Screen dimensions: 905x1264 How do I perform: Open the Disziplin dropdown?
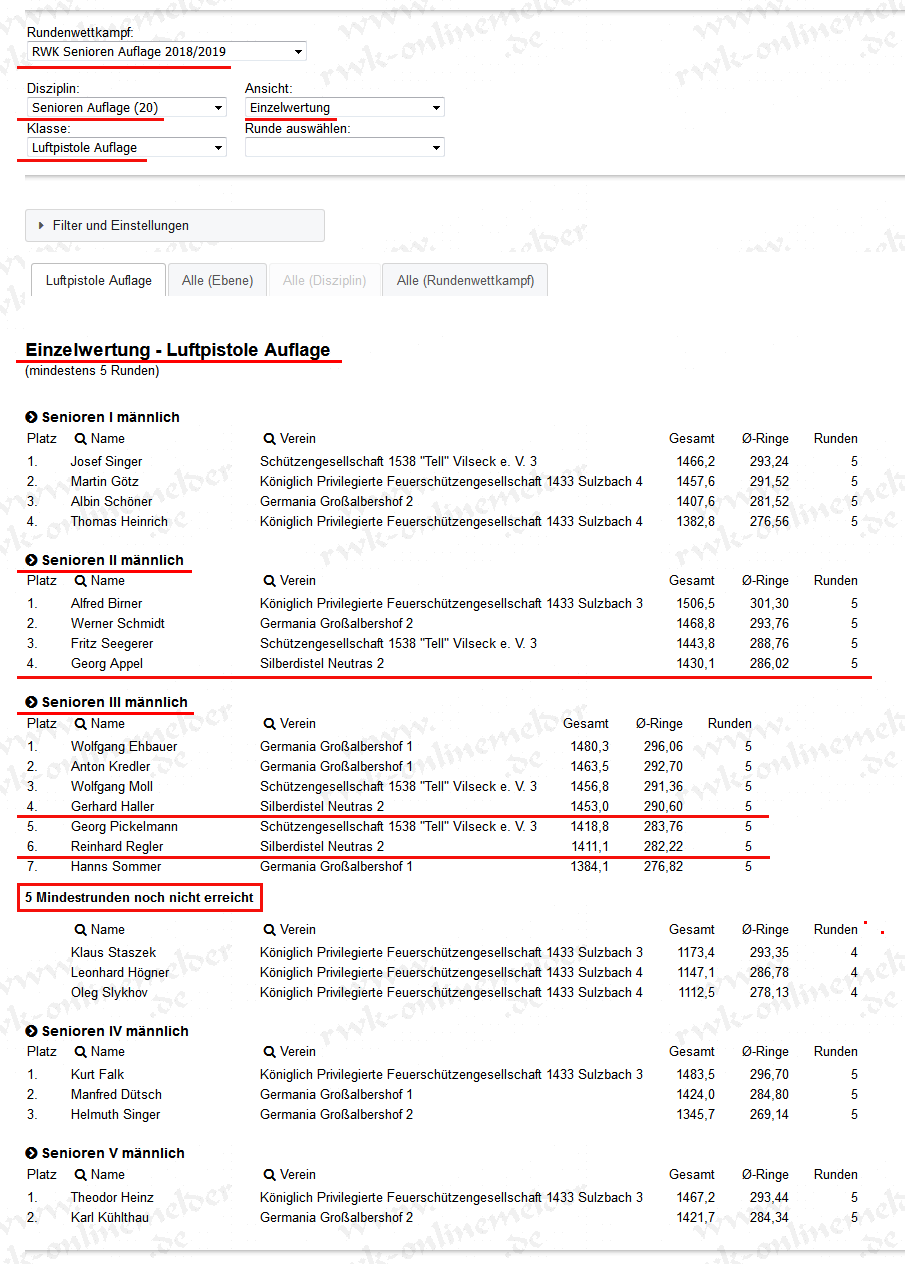point(126,107)
